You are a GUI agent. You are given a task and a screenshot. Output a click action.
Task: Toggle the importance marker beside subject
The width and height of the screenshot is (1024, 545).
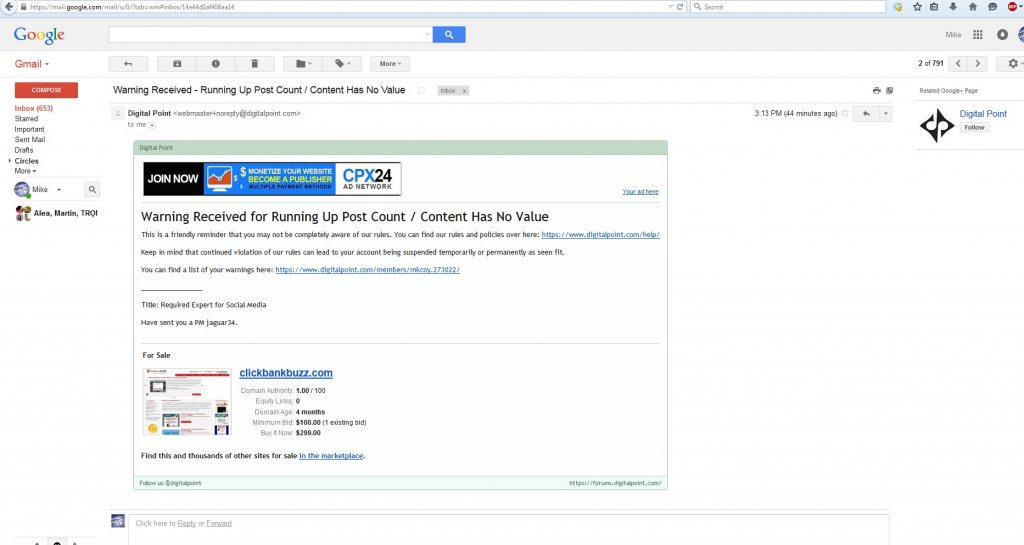coord(421,91)
